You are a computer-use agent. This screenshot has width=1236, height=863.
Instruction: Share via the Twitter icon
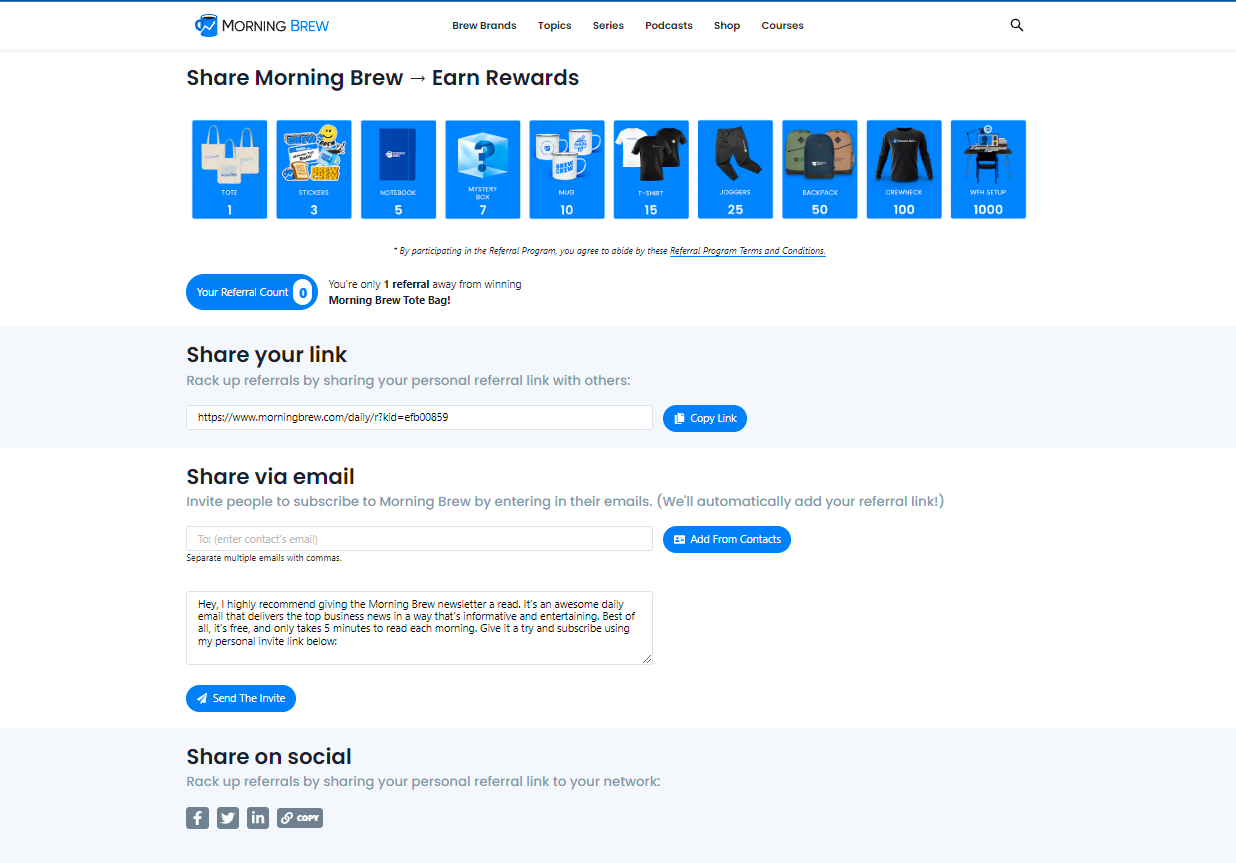pyautogui.click(x=228, y=818)
